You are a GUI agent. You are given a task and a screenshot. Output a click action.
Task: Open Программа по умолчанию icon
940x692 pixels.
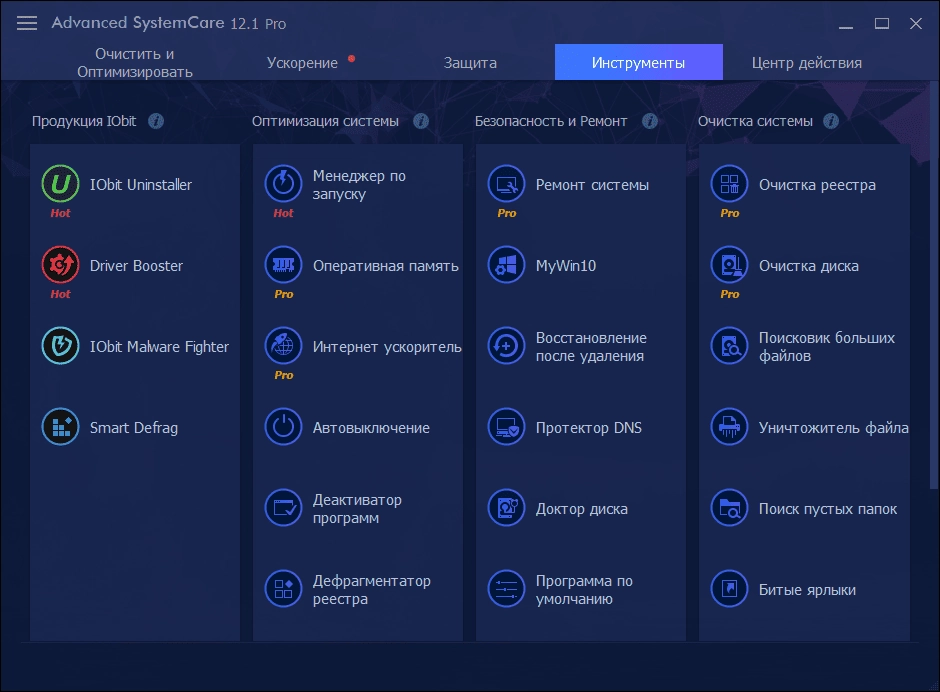click(x=507, y=588)
